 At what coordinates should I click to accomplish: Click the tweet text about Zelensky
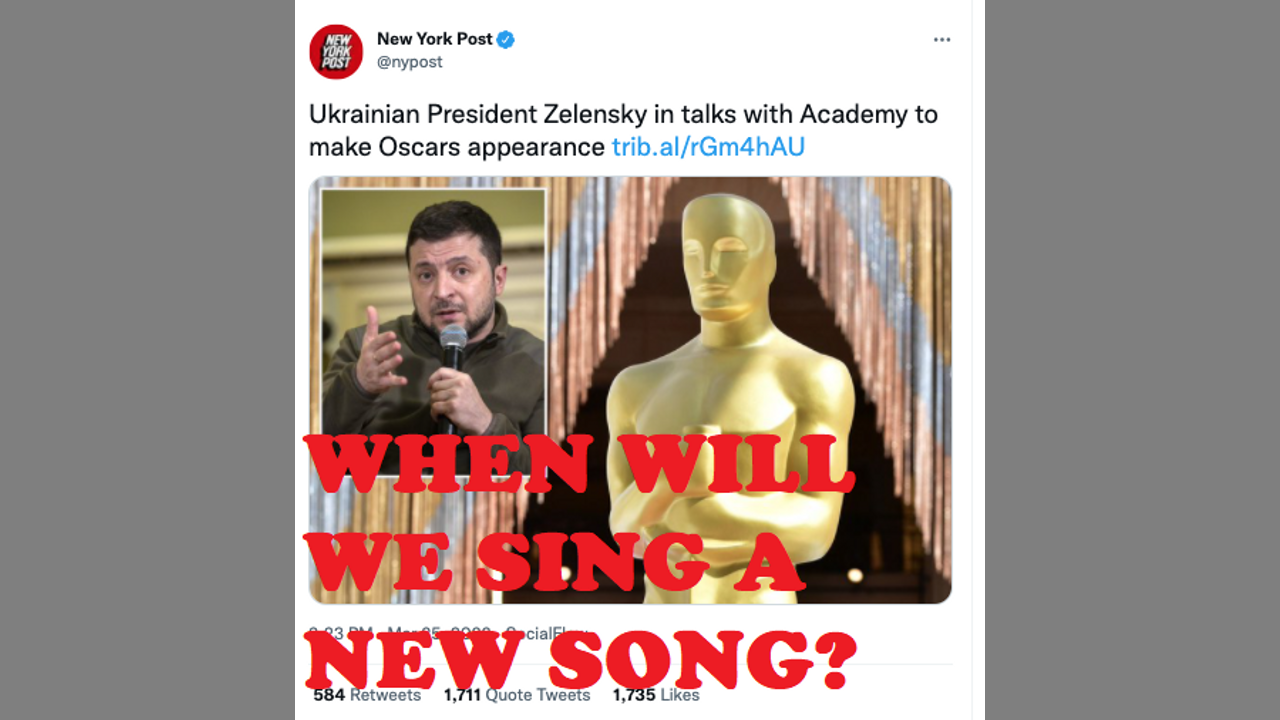[623, 131]
